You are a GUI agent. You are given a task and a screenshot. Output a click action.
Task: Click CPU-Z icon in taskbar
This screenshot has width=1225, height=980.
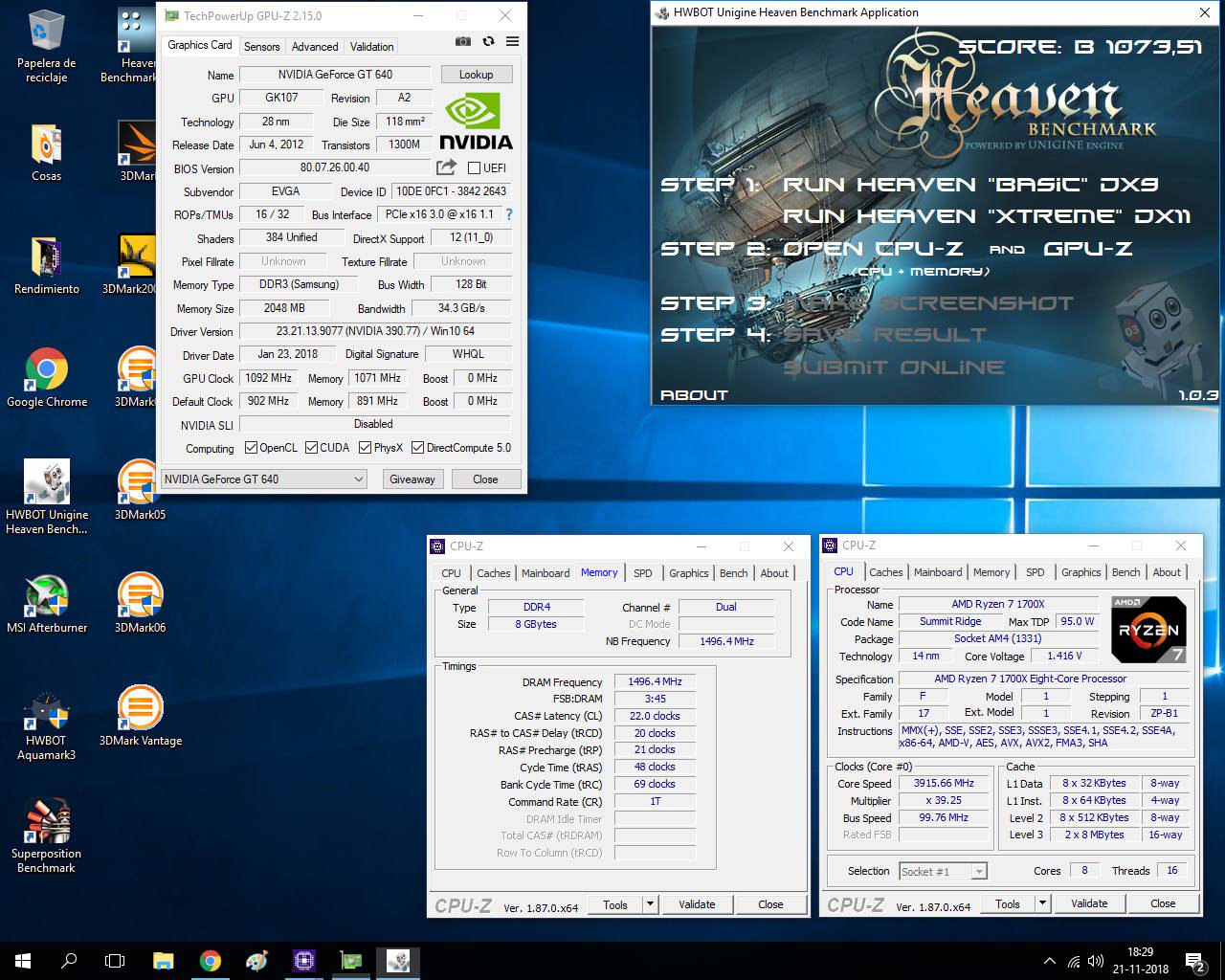(x=304, y=961)
